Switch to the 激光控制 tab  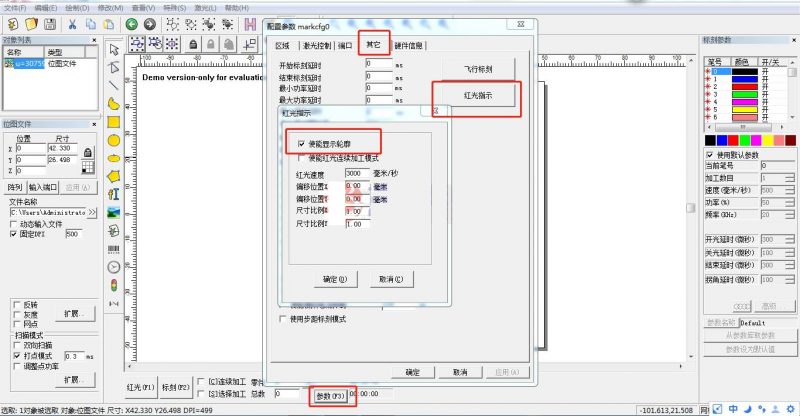click(316, 45)
